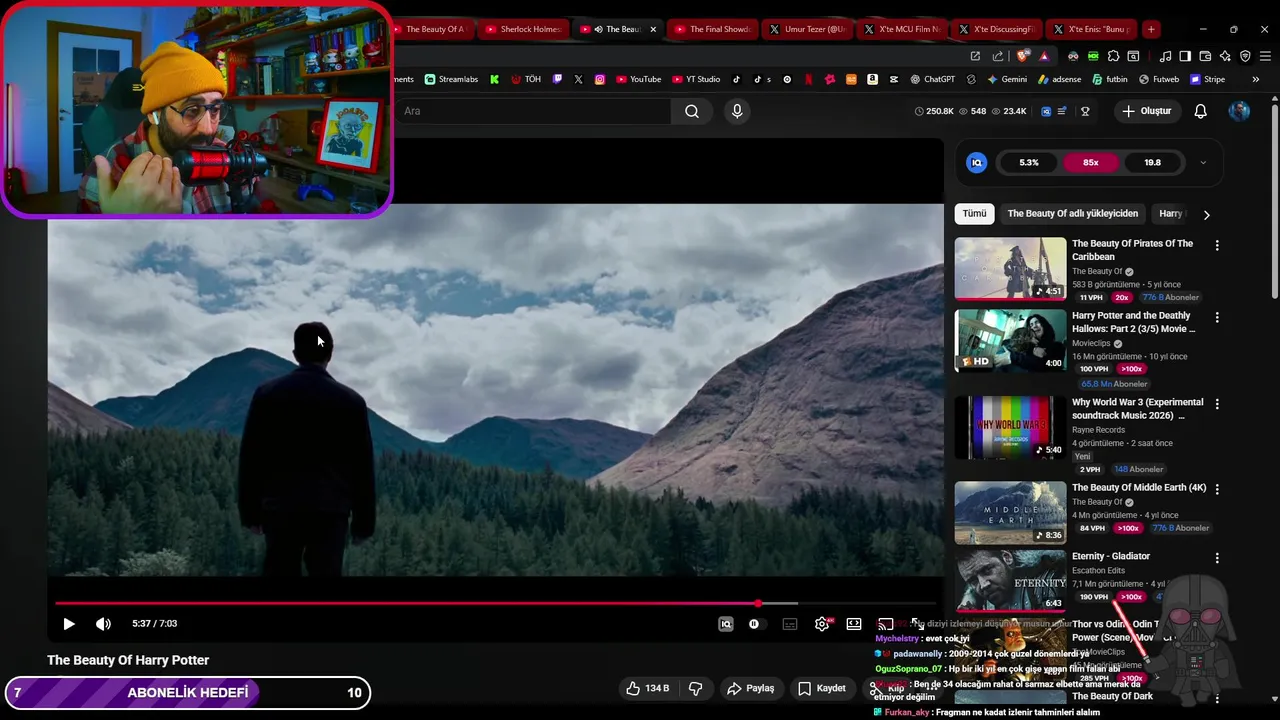Screen dimensions: 1280x720
Task: Open options for Beauty Of Middle Earth video
Action: pos(1217,489)
